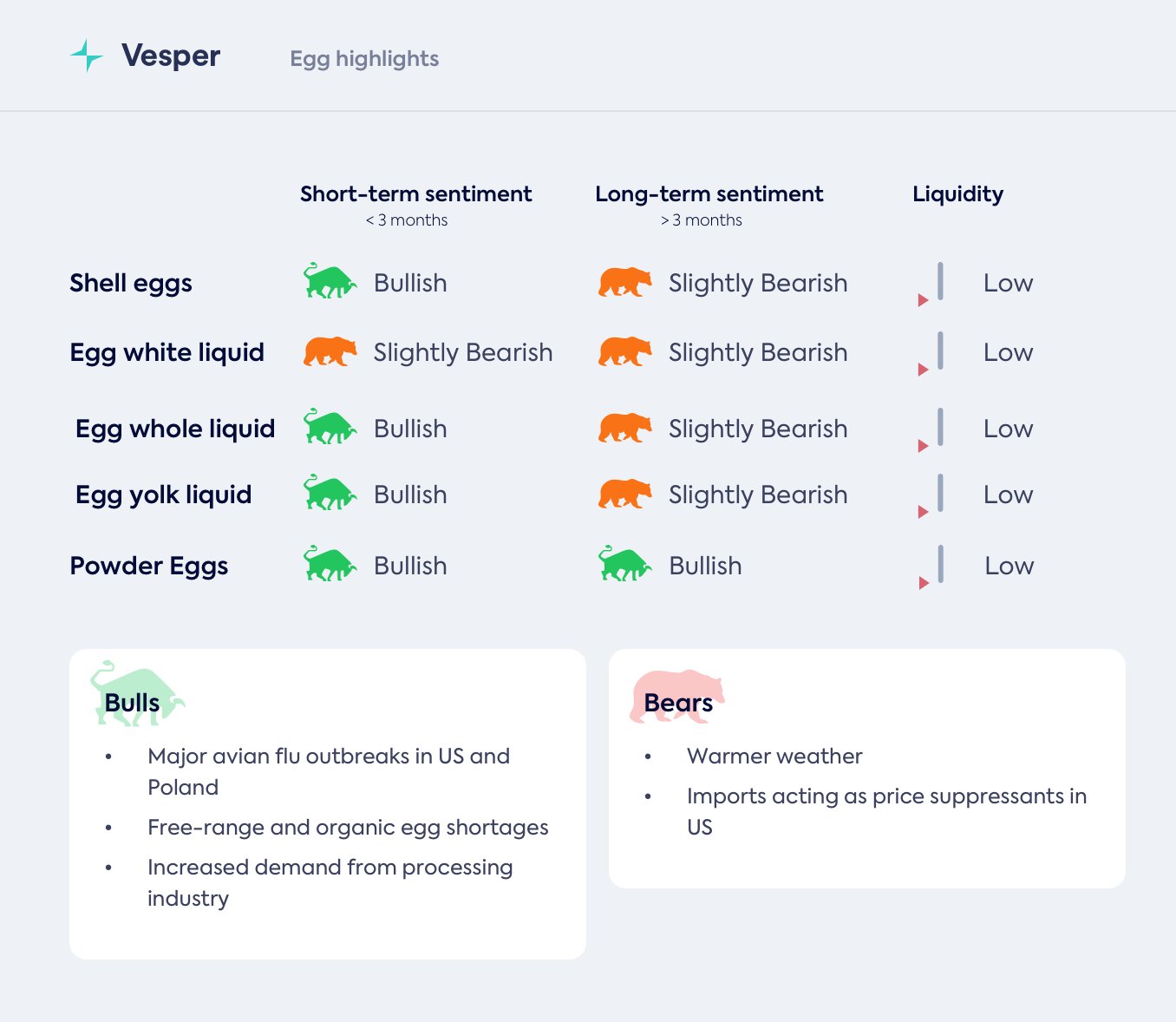The height and width of the screenshot is (1022, 1176).
Task: Click the Short-term sentiment column header
Action: pyautogui.click(x=415, y=194)
